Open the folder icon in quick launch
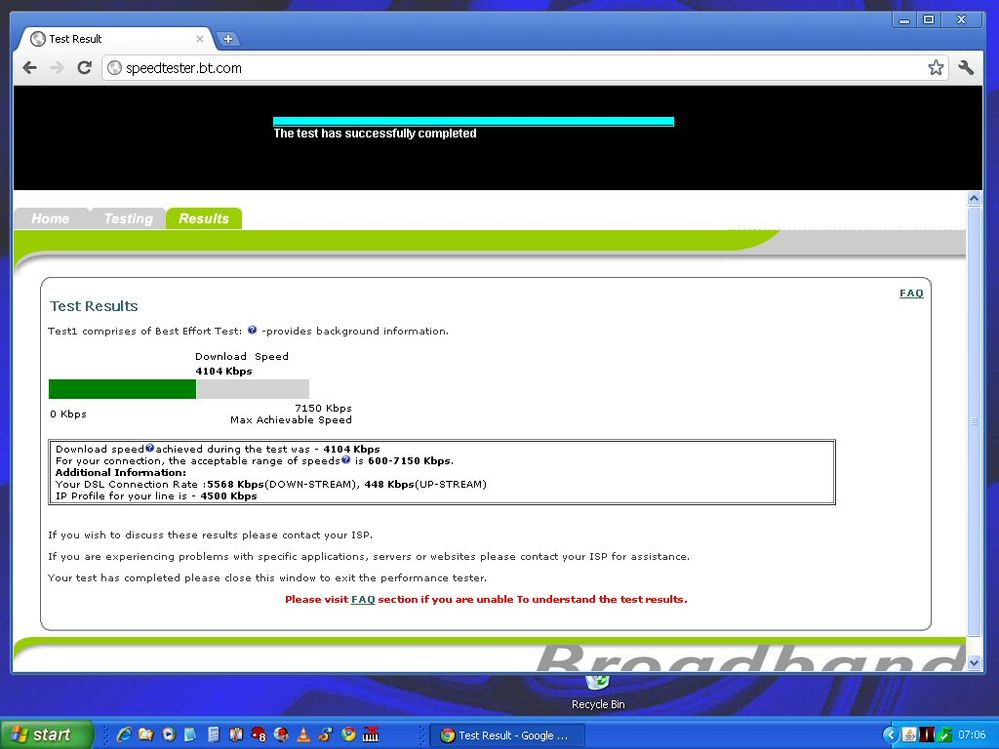Screen dimensions: 999x749 point(146,734)
